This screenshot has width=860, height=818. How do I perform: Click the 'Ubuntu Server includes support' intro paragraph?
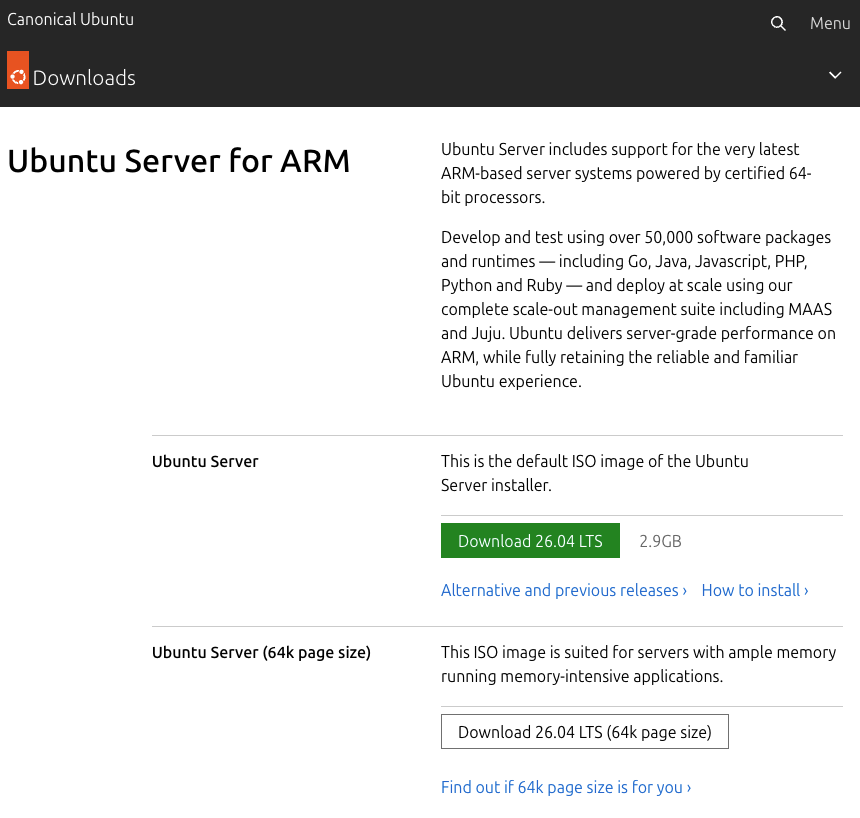626,173
